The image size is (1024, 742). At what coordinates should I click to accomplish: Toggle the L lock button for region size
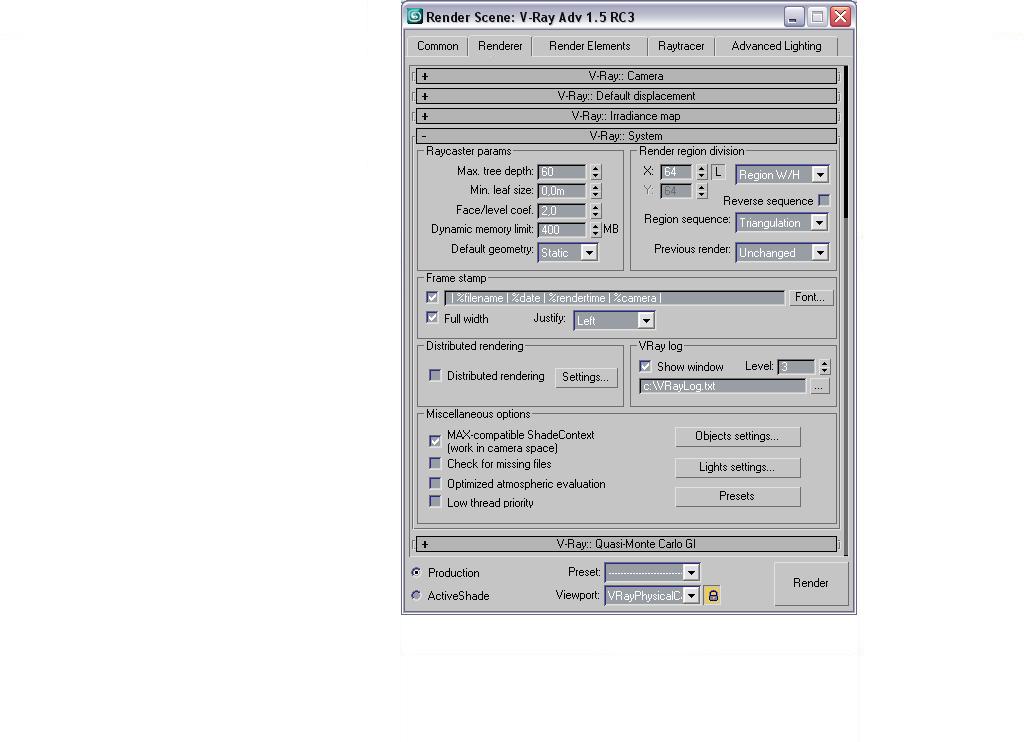coord(718,172)
